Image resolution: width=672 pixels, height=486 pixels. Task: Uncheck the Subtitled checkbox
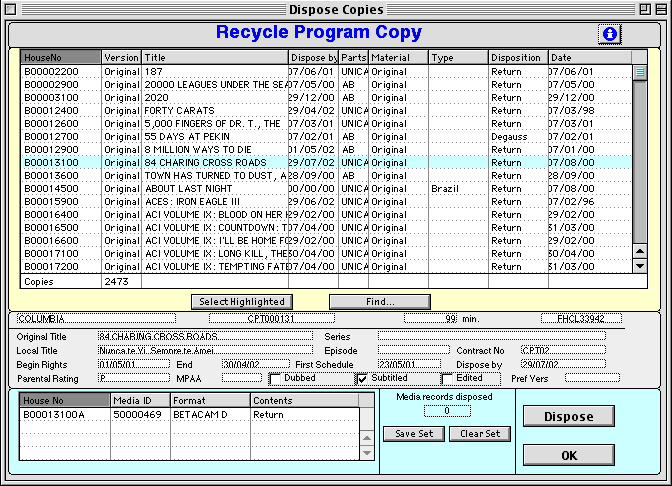pyautogui.click(x=362, y=379)
